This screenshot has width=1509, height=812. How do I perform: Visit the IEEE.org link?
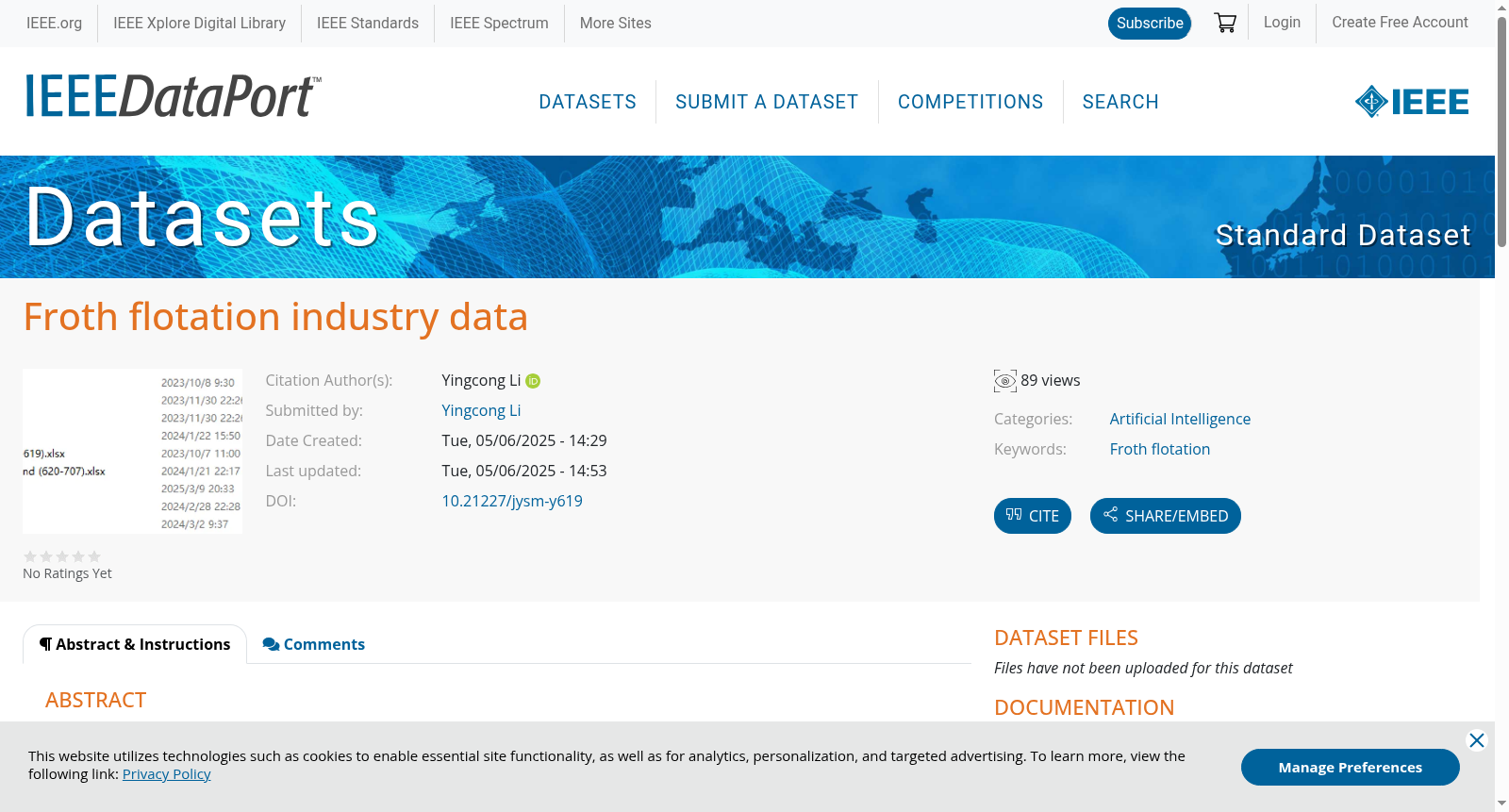(54, 24)
